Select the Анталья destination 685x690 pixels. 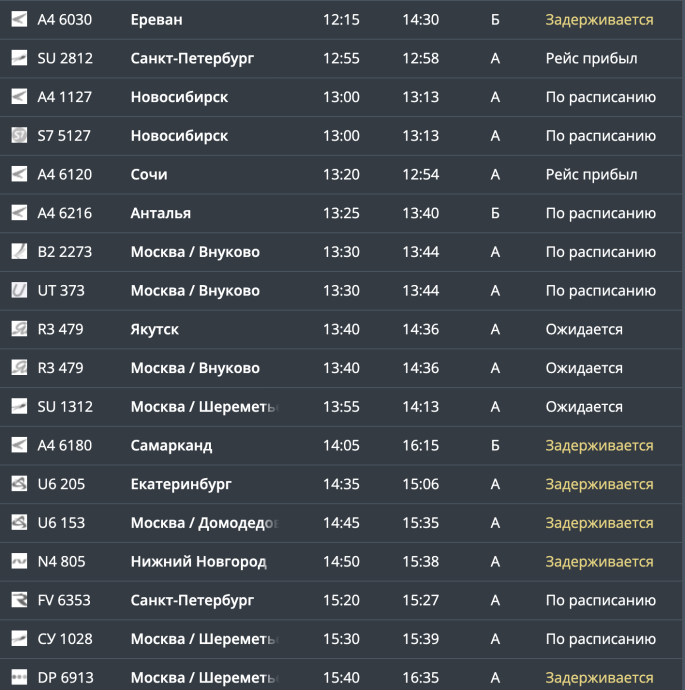tap(160, 213)
